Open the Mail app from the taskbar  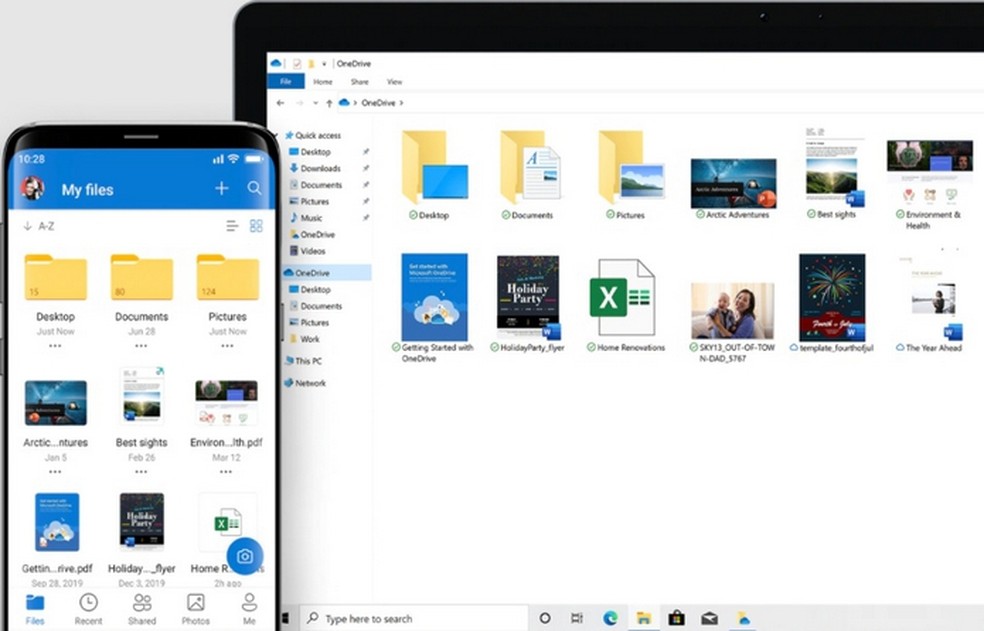click(710, 618)
